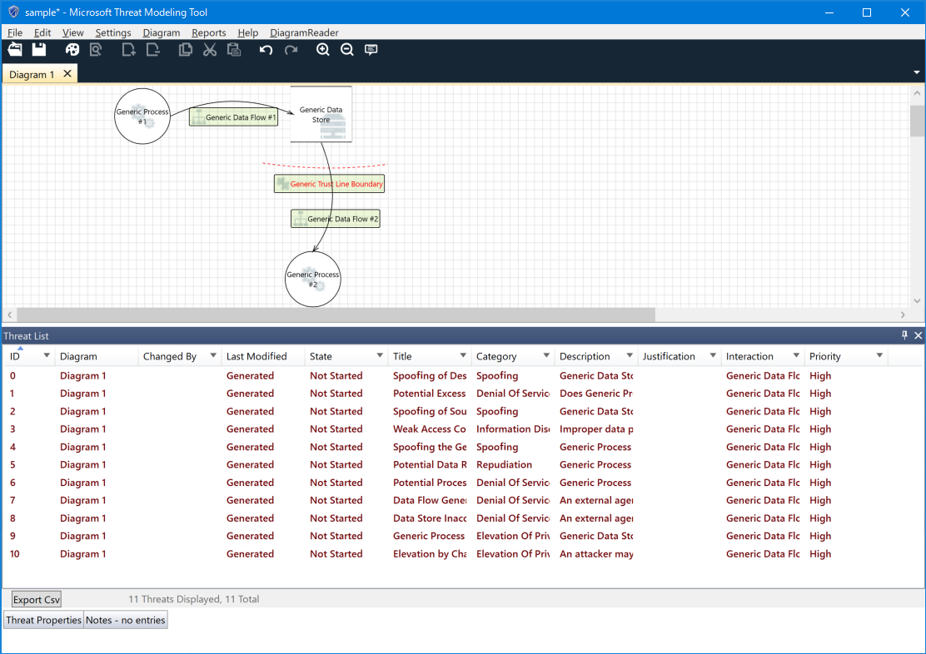Click the canvas scroll down arrow

click(x=917, y=301)
